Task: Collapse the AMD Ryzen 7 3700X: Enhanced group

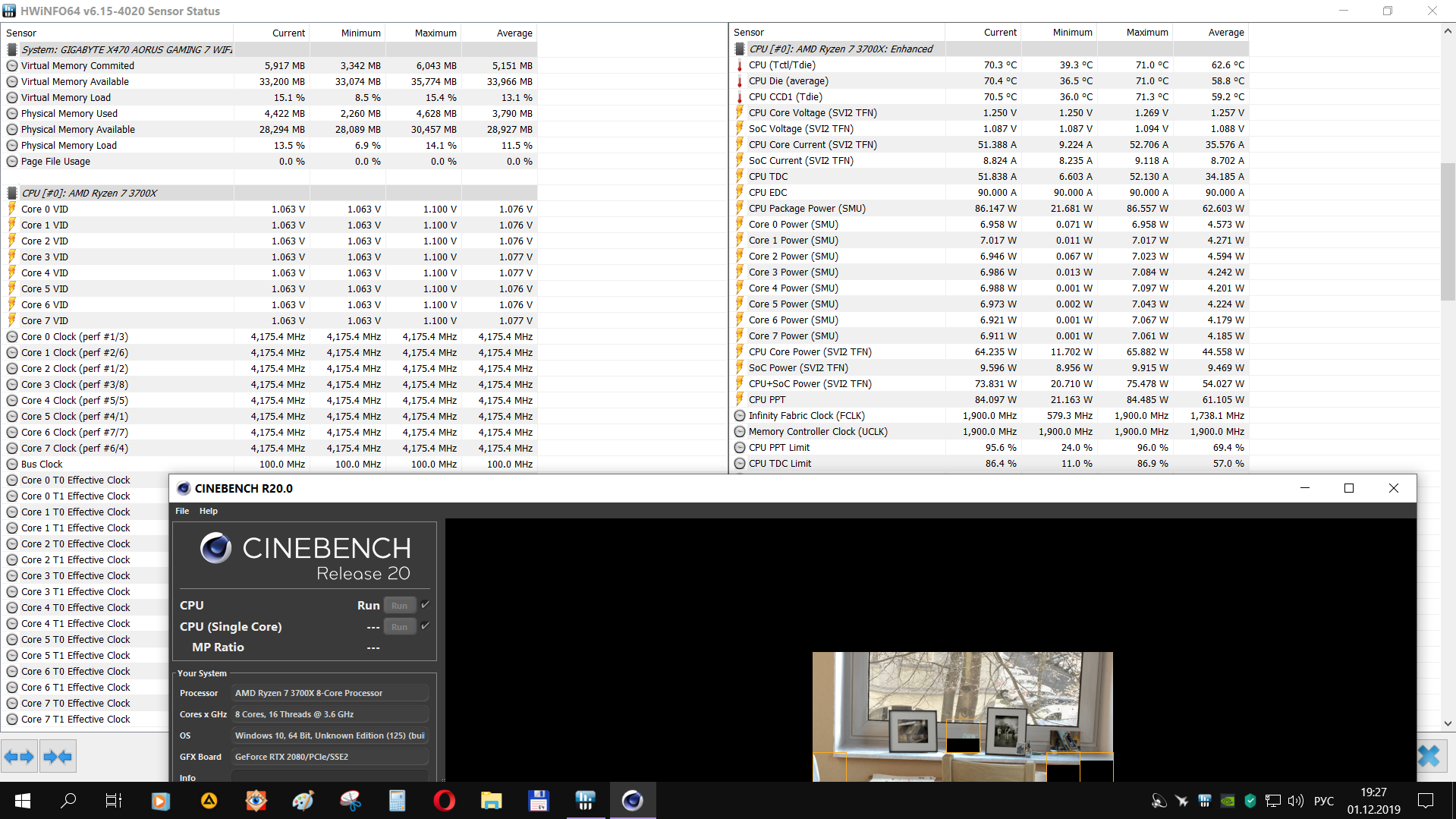Action: [x=740, y=49]
